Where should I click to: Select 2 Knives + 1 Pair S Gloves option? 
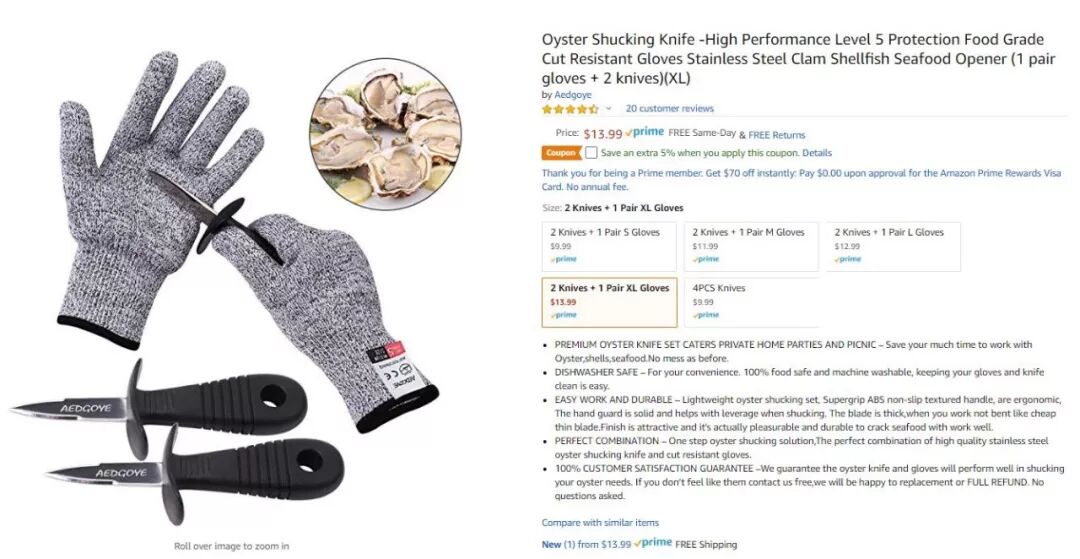[x=609, y=246]
